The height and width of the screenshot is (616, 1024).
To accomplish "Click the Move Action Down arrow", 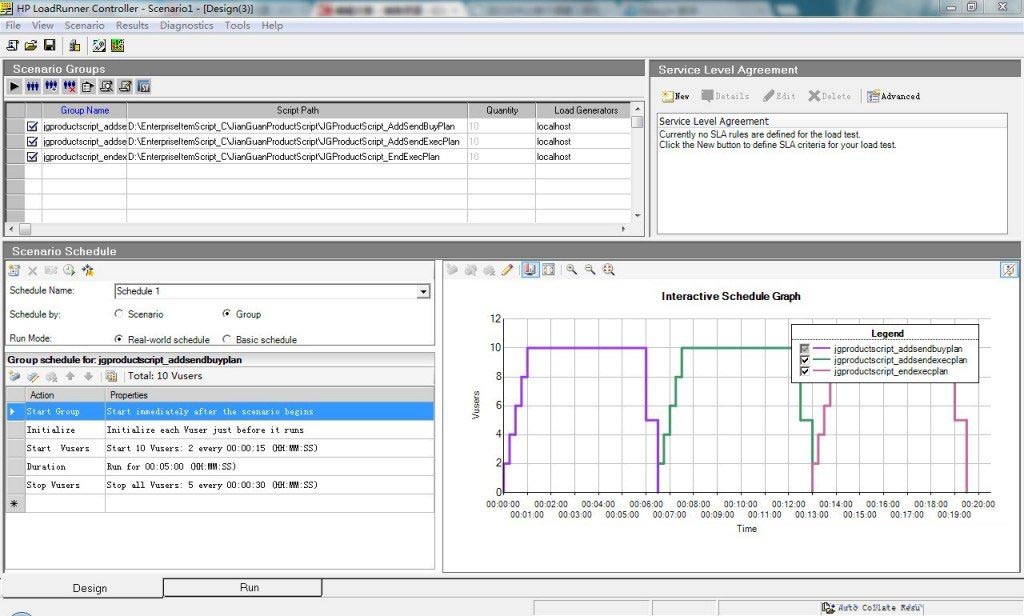I will coord(88,376).
